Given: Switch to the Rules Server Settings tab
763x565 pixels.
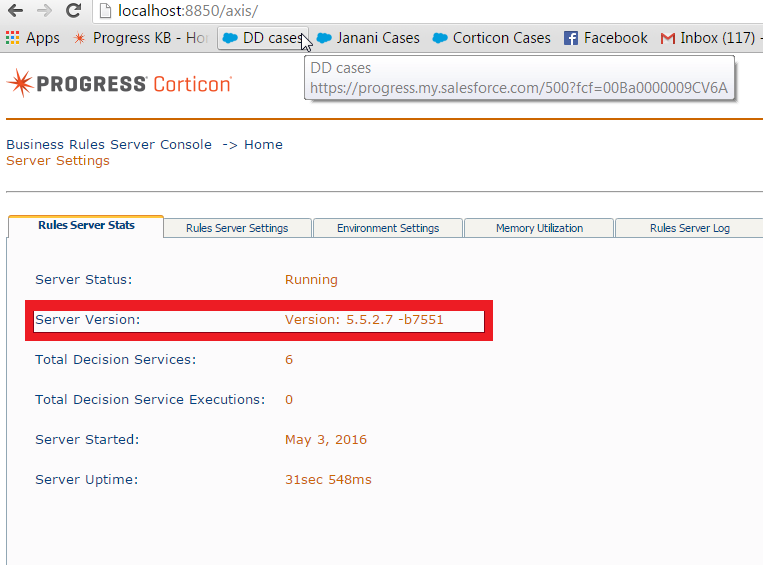Looking at the screenshot, I should (237, 228).
